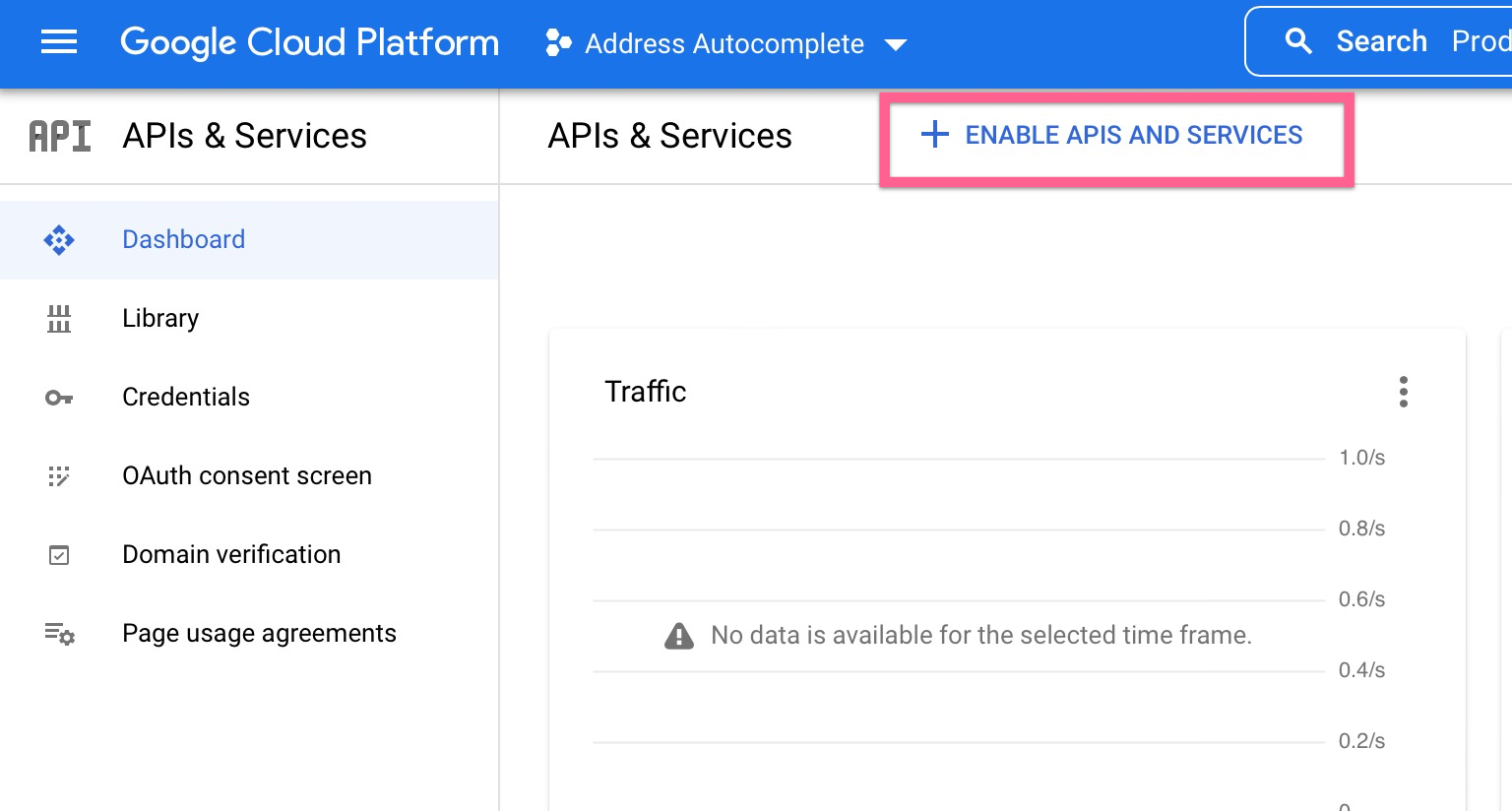1512x811 pixels.
Task: Open the navigation hamburger menu
Action: click(x=58, y=41)
